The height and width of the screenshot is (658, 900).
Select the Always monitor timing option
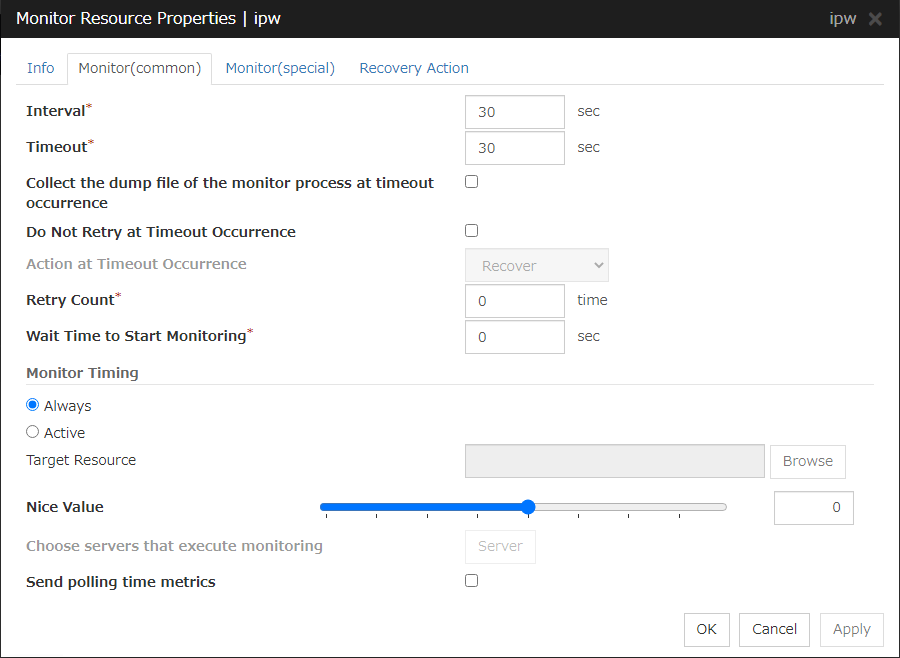[x=33, y=406]
